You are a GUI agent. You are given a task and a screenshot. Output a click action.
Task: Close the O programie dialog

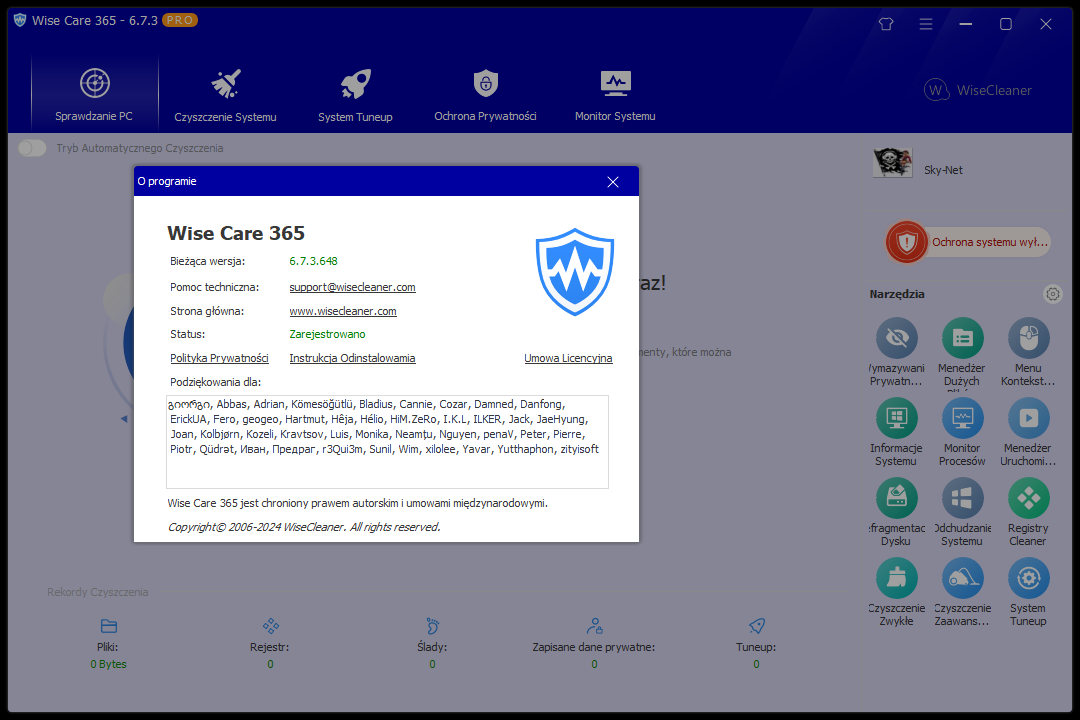(613, 182)
